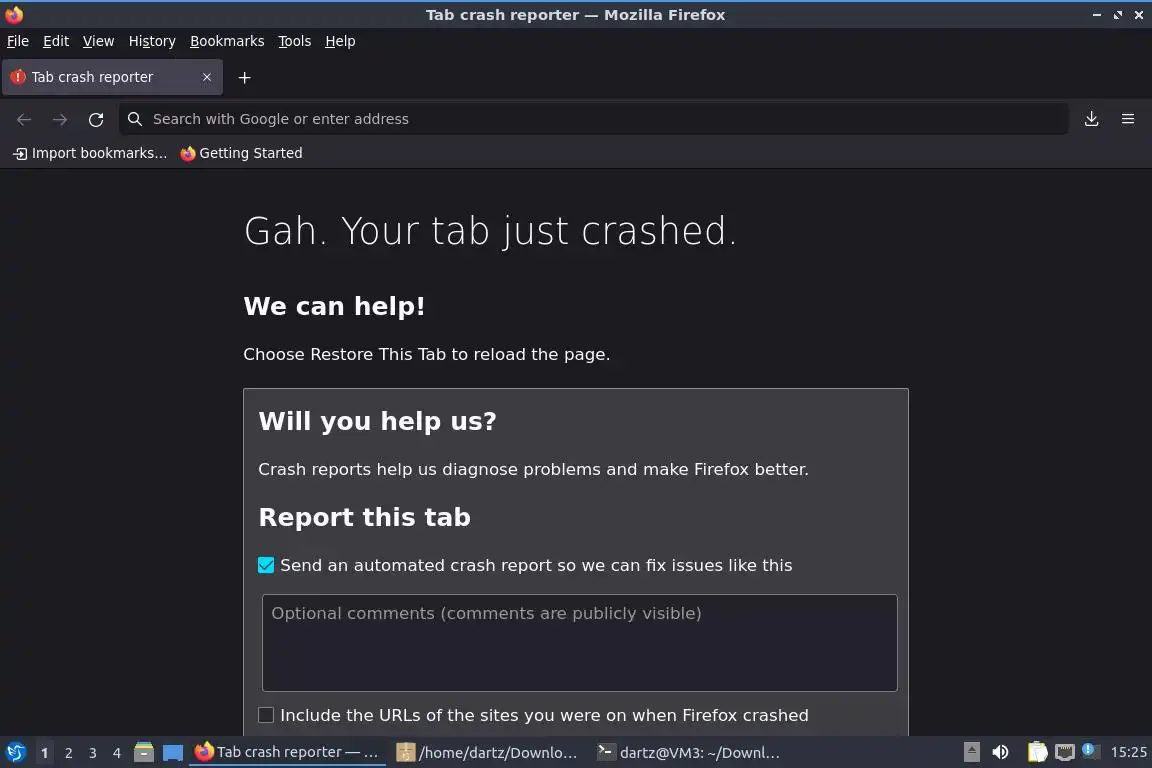
Task: Click the network monitor tray icon
Action: [x=1065, y=752]
